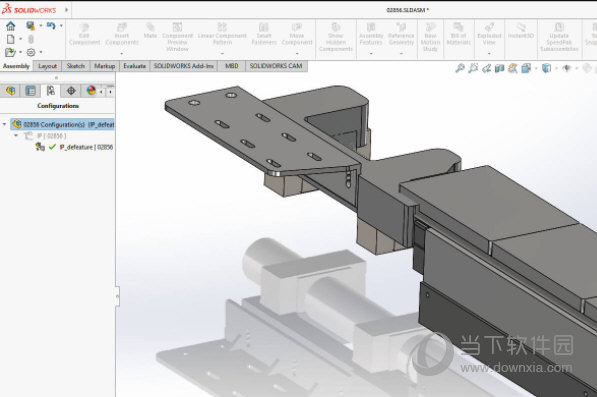597x397 pixels.
Task: Open the Options gear dropdown arrow
Action: click(x=41, y=52)
